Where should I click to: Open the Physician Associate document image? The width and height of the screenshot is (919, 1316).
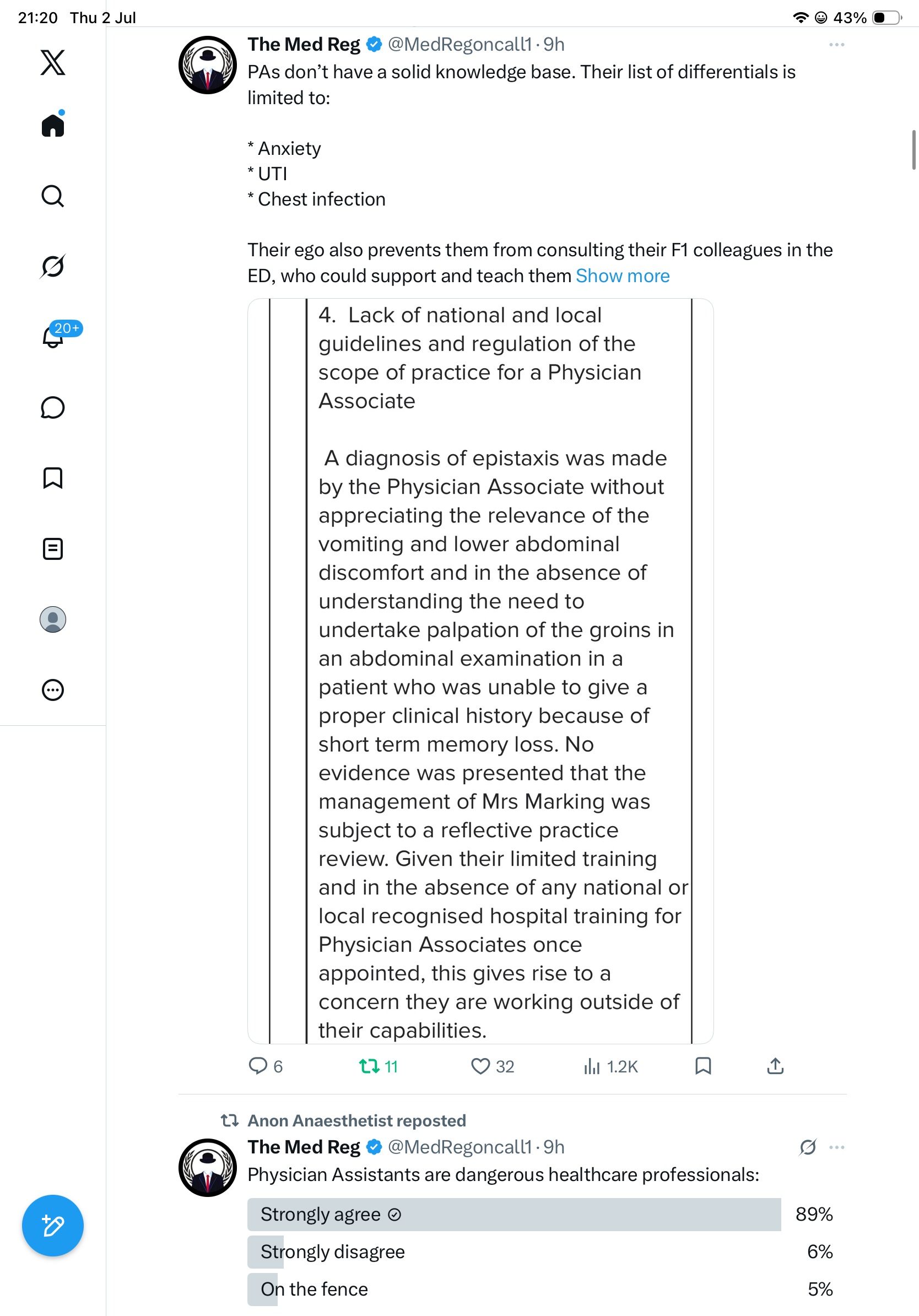(x=480, y=671)
